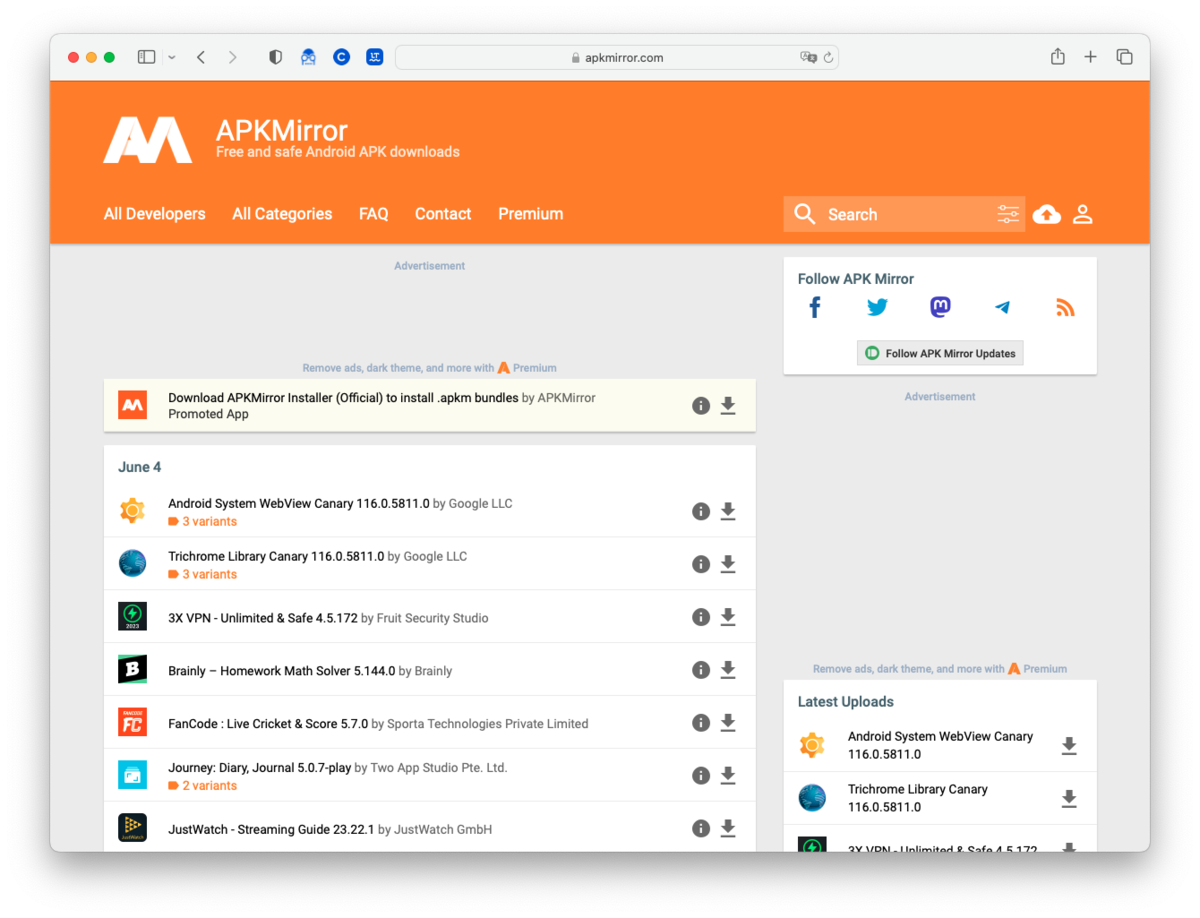Open a new Safari tab
This screenshot has height=918, width=1200.
coord(1091,57)
